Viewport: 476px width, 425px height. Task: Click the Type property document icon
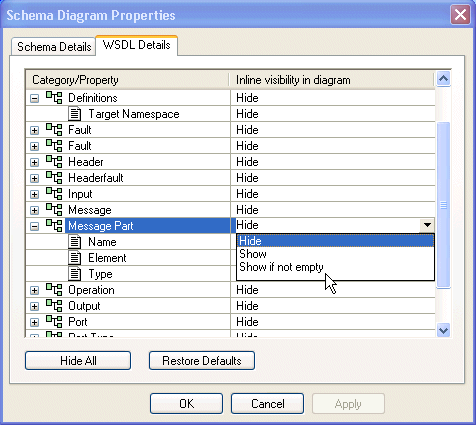[x=75, y=274]
